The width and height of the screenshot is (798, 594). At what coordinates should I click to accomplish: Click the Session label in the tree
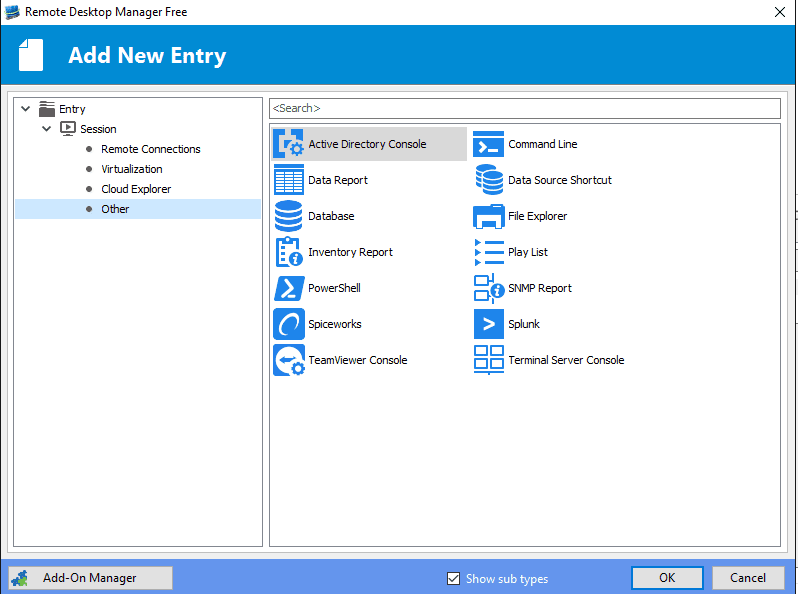(x=98, y=129)
